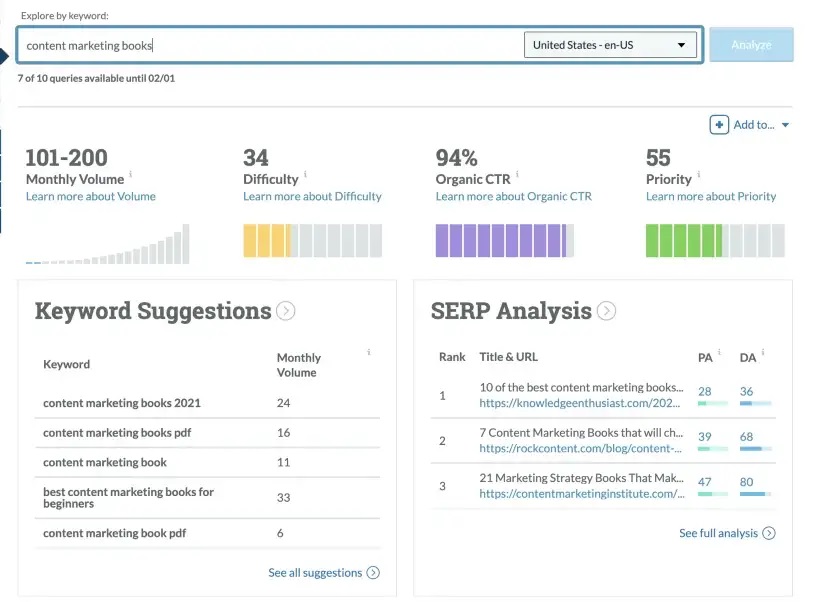Expand the Add to... dropdown arrow

tap(785, 125)
